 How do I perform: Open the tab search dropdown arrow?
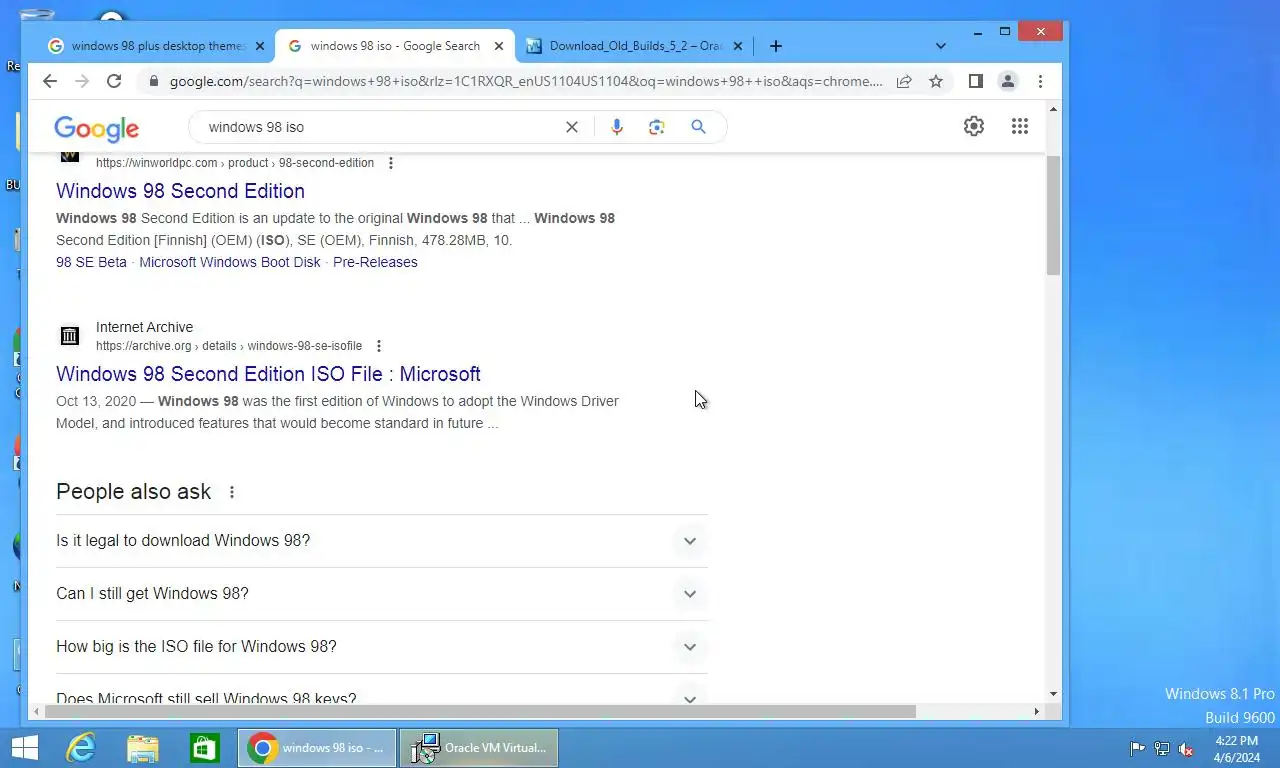click(940, 46)
